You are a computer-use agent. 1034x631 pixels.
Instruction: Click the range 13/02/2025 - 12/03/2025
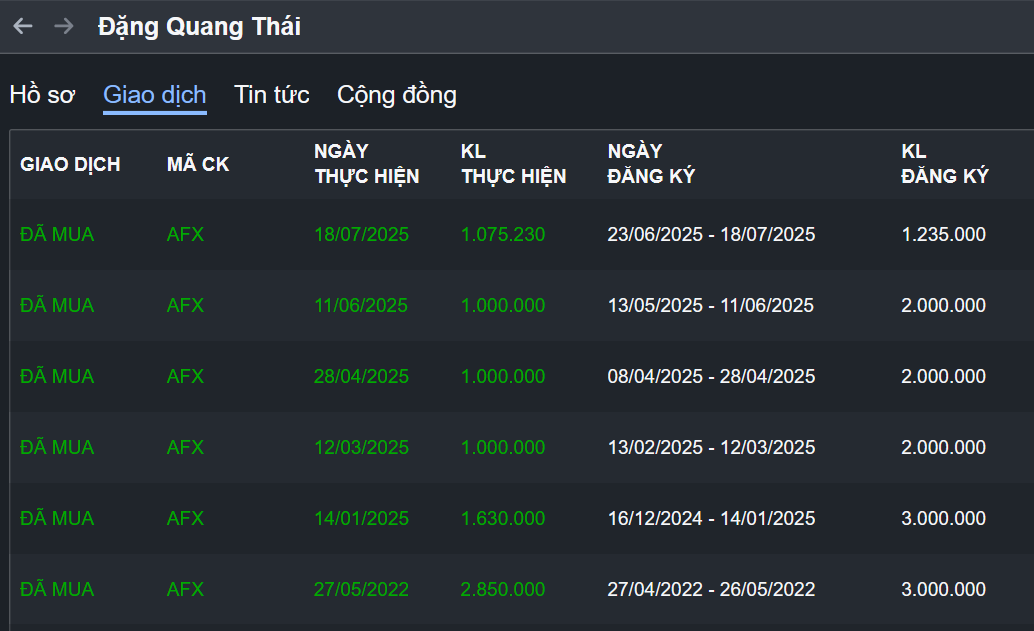[712, 447]
